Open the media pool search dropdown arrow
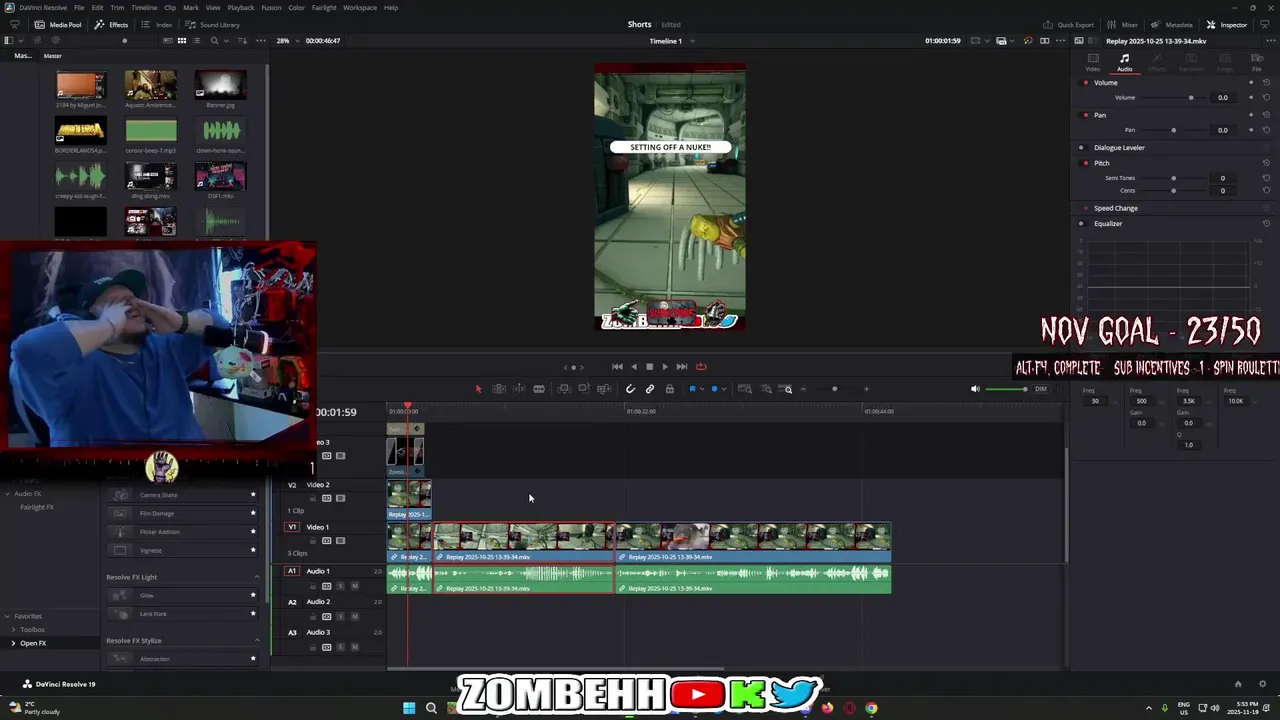Screen dimensions: 1280x720 [x=227, y=41]
